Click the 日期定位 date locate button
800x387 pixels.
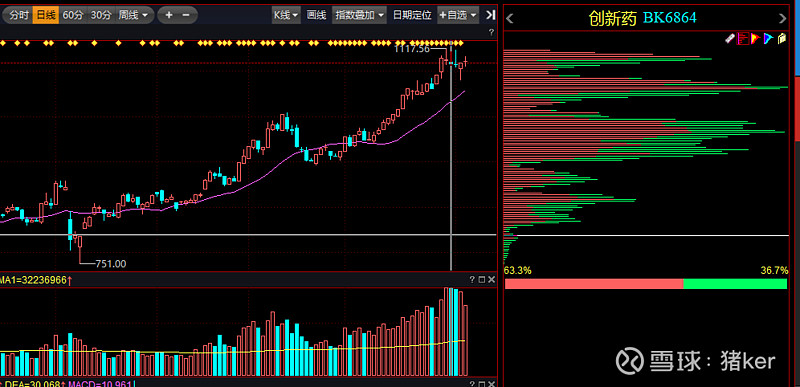(x=412, y=15)
